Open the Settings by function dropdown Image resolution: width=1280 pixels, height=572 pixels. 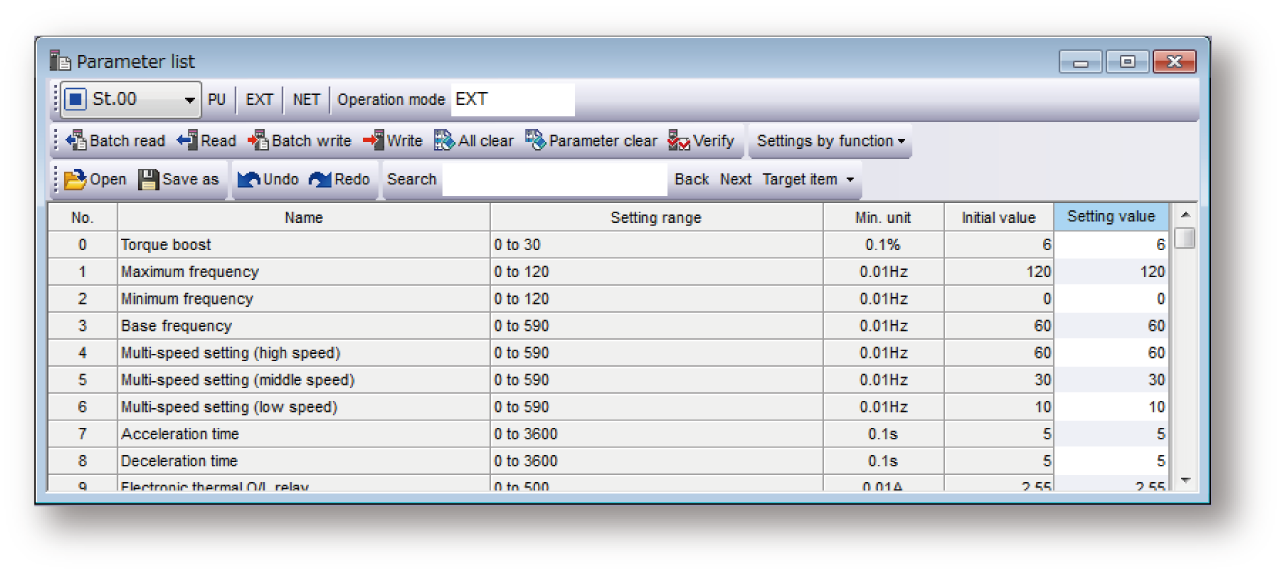(x=831, y=141)
